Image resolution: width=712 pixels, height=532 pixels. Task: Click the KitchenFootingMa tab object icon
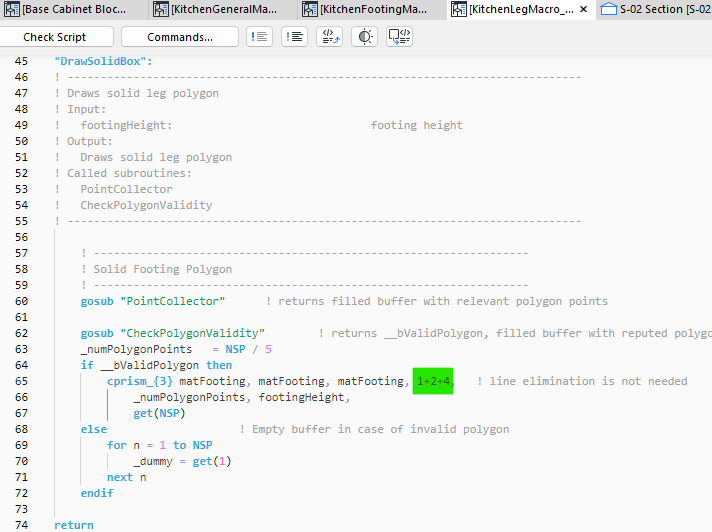tap(310, 9)
